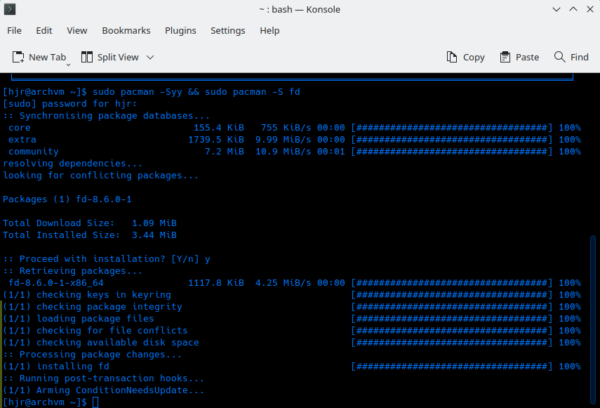Open the Help menu
The width and height of the screenshot is (600, 408).
pyautogui.click(x=270, y=31)
